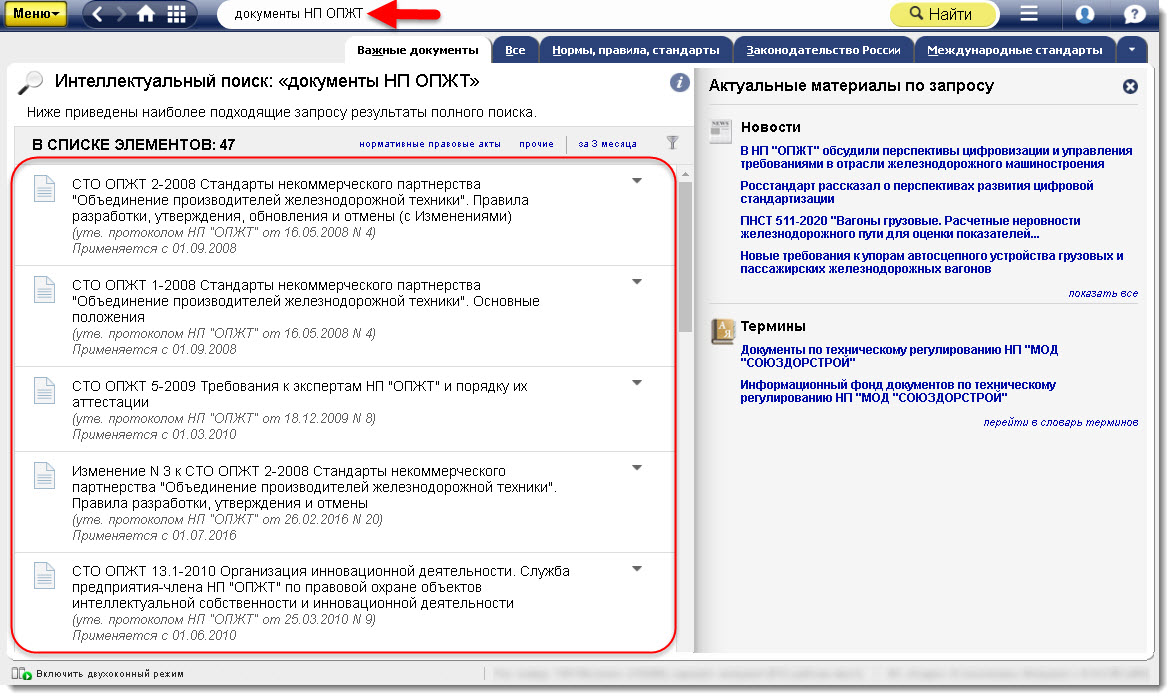Screen dimensions: 1174x700
Task: Click the document icon for СТО ОПЖТ 13.1-2010
Action: [x=44, y=575]
